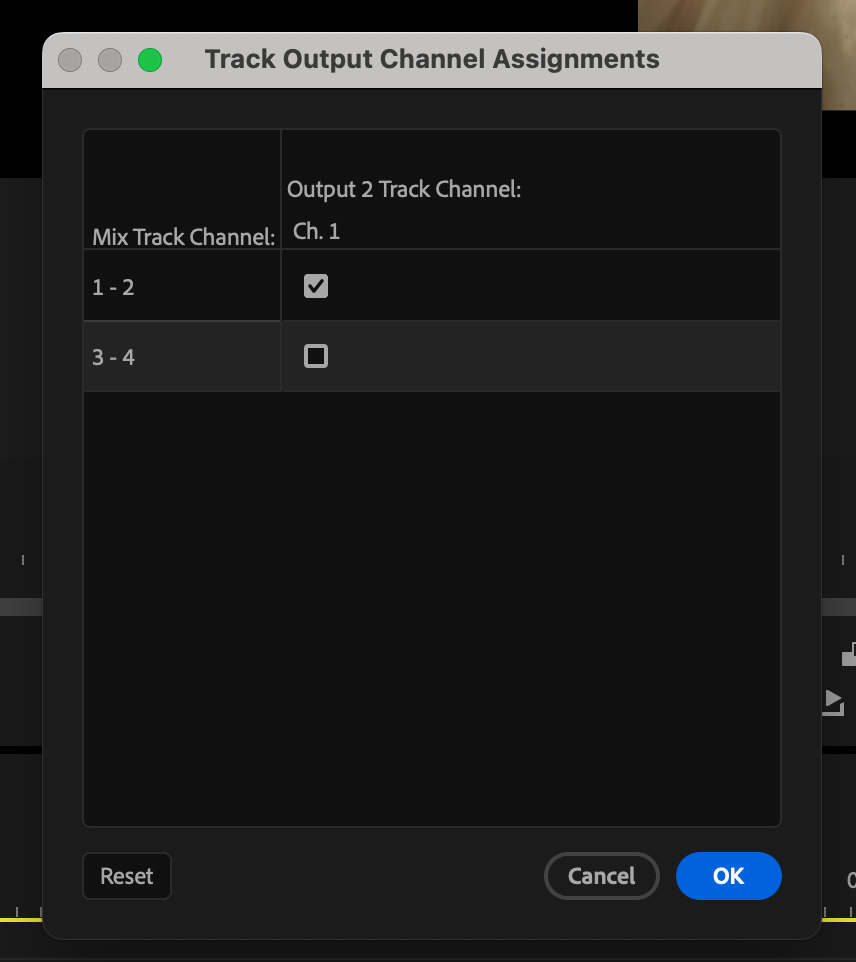856x962 pixels.
Task: Cancel the Track Output Channel Assignments dialog
Action: 602,876
